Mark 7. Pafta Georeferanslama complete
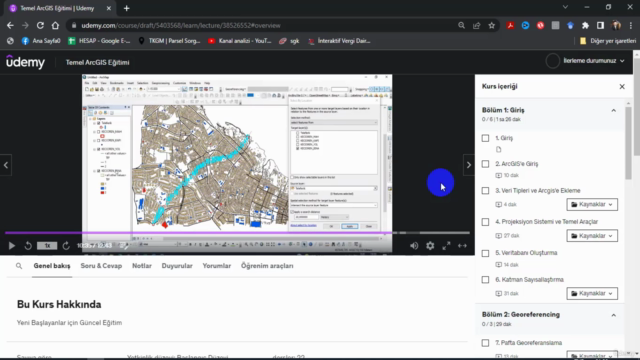This screenshot has height=360, width=640. [485, 343]
